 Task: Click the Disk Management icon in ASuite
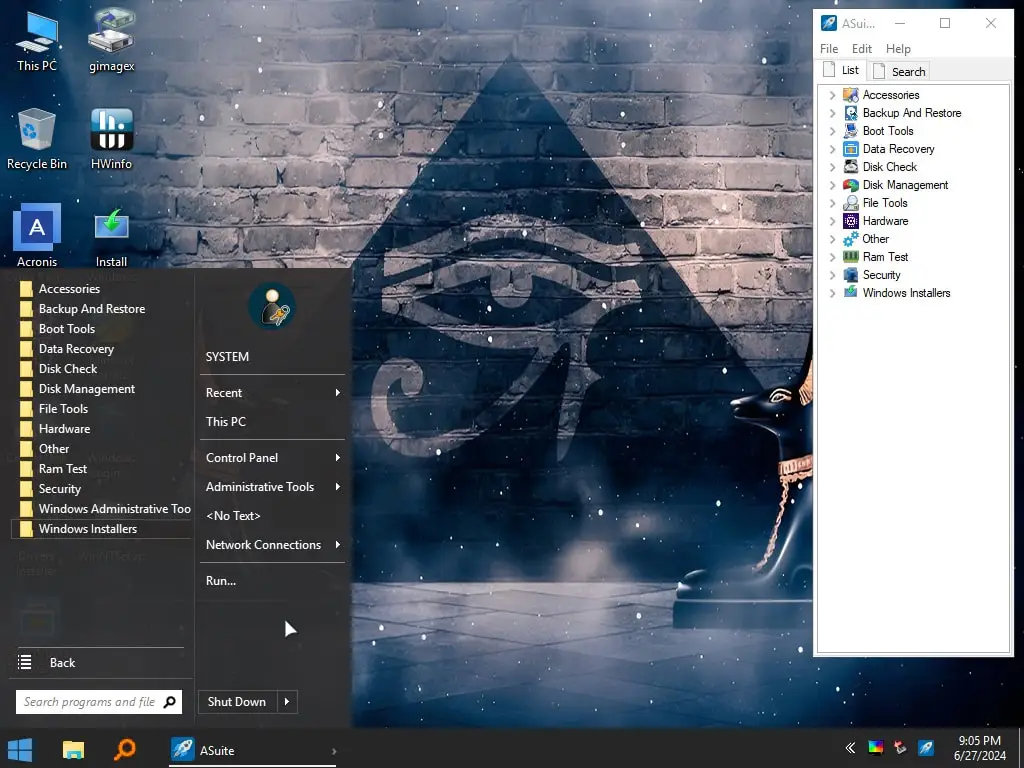pos(850,185)
